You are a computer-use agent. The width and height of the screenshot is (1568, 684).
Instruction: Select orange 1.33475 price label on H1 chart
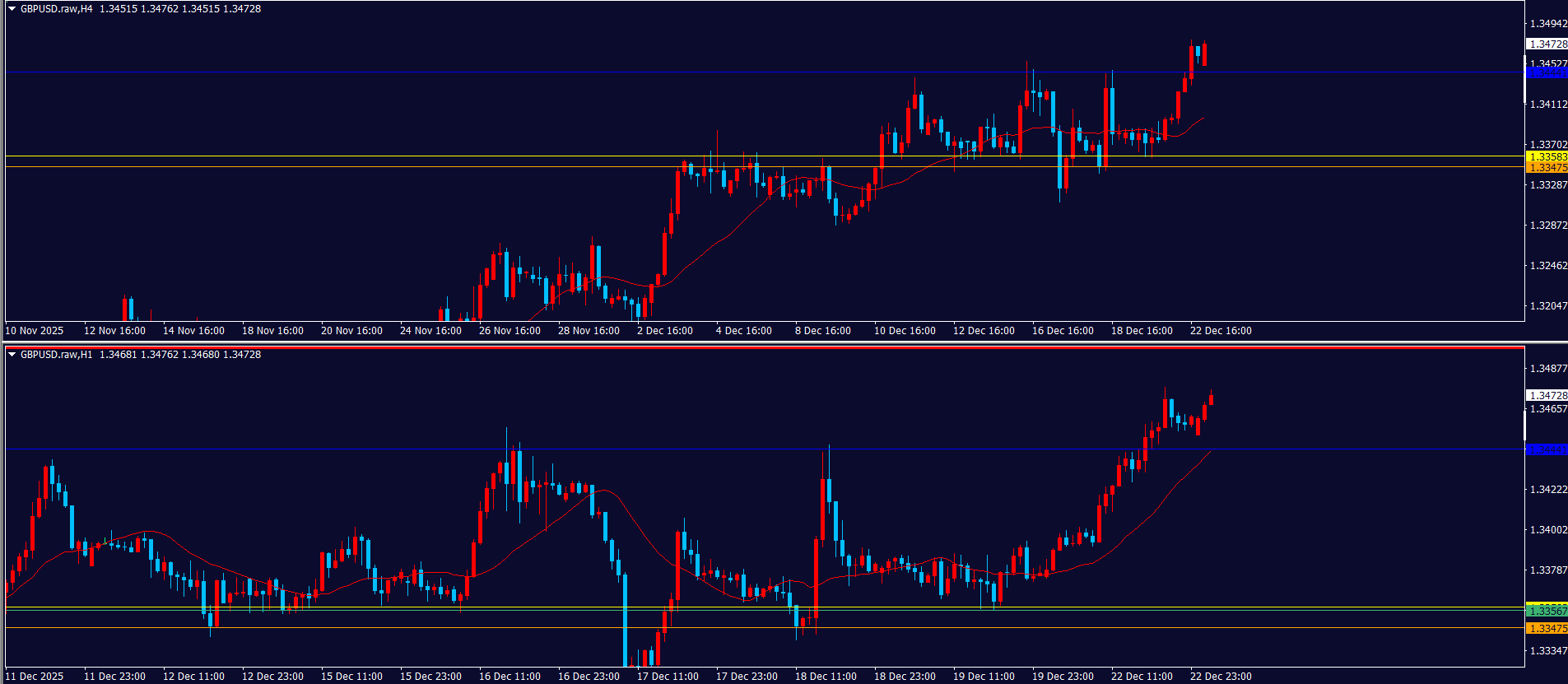coord(1547,629)
